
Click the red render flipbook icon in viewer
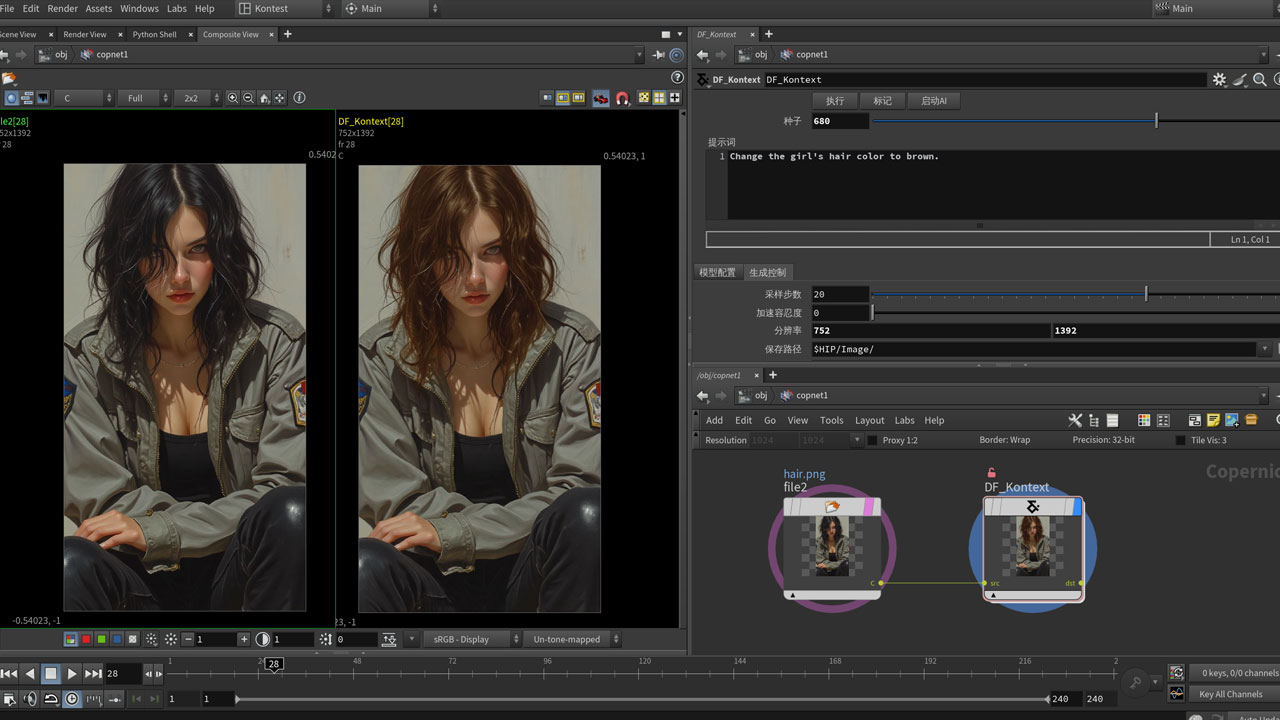click(600, 98)
